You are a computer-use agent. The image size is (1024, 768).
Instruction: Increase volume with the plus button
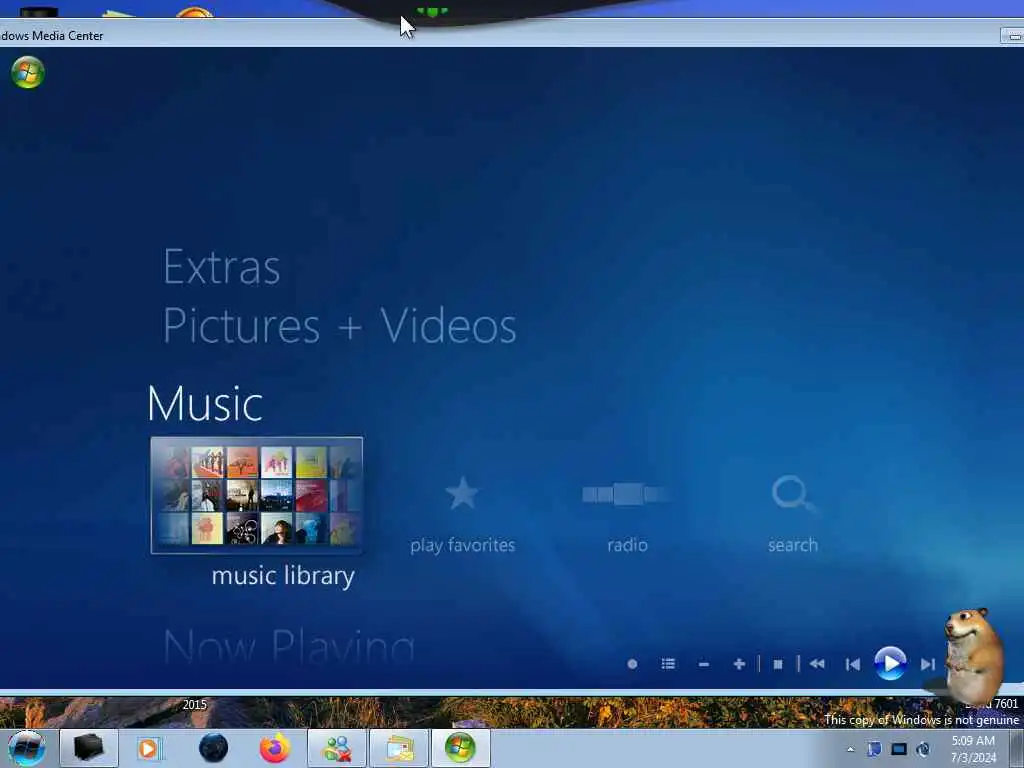pyautogui.click(x=739, y=664)
